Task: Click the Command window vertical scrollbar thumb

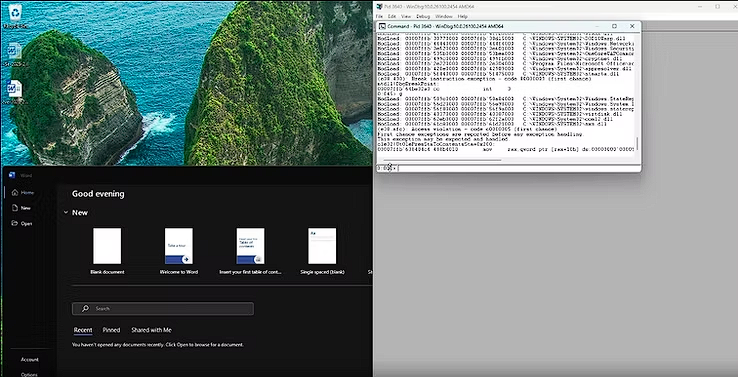Action: (638, 144)
